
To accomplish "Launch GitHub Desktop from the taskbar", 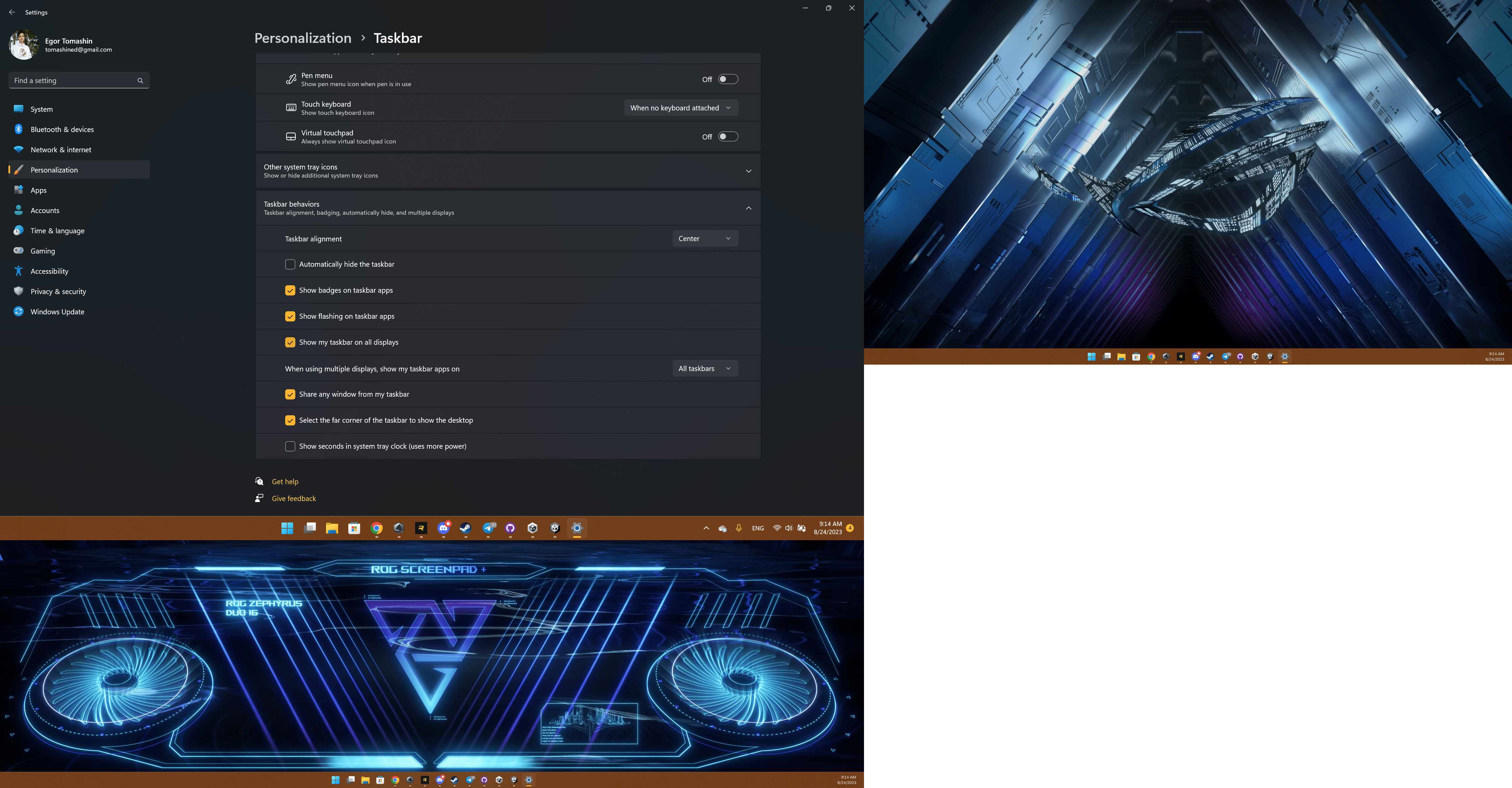I will click(510, 528).
